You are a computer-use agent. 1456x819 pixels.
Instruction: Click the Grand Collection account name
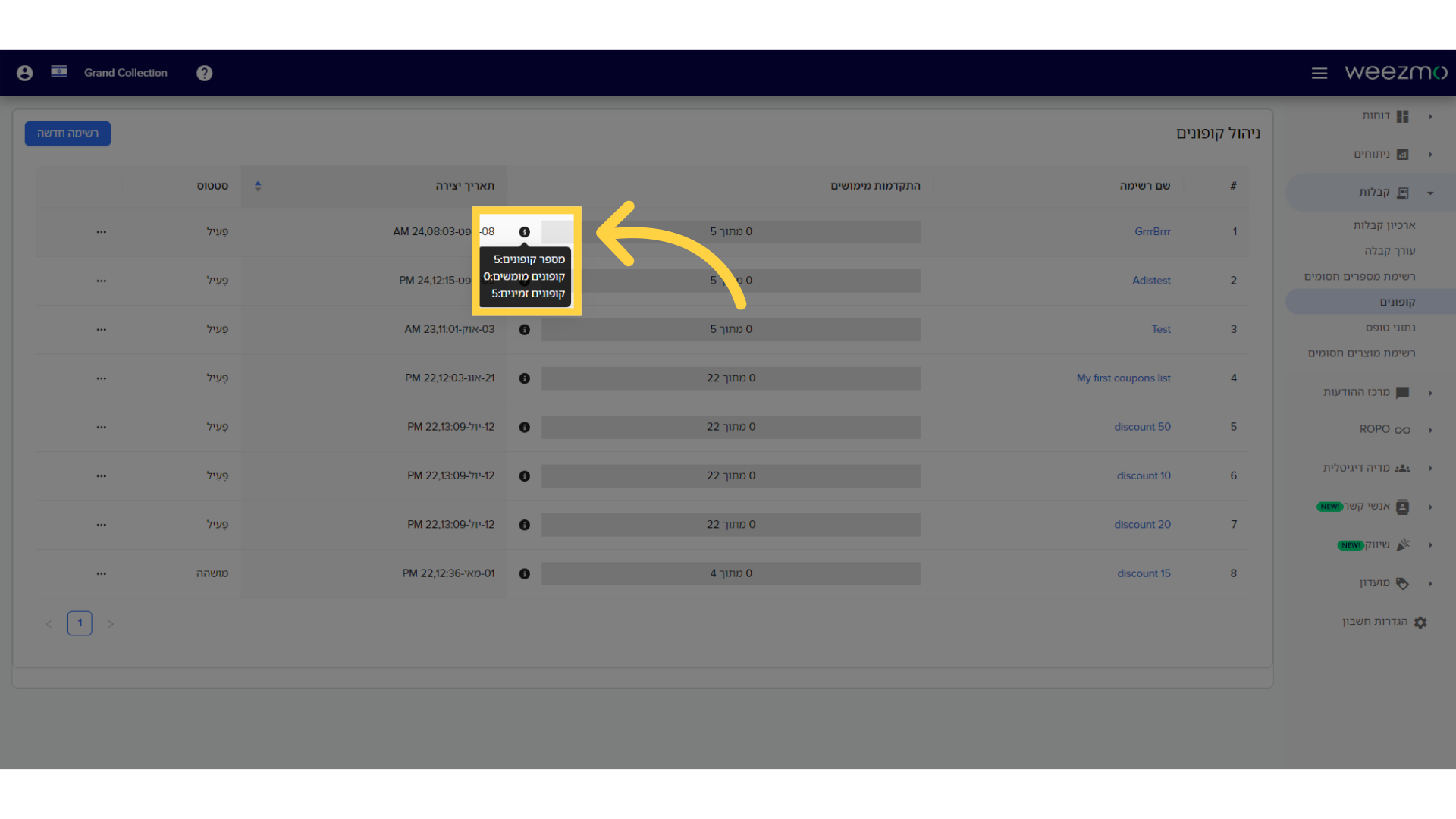(x=126, y=73)
